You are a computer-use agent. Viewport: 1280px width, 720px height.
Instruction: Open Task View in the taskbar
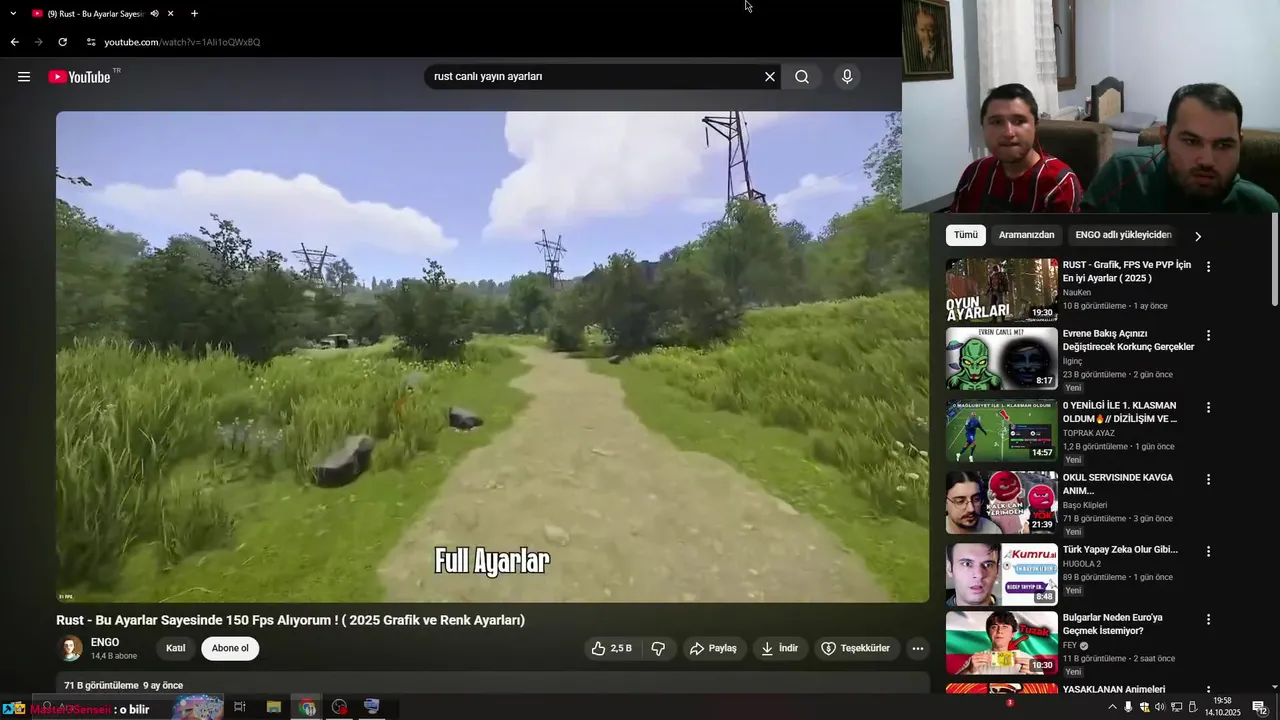pos(240,707)
